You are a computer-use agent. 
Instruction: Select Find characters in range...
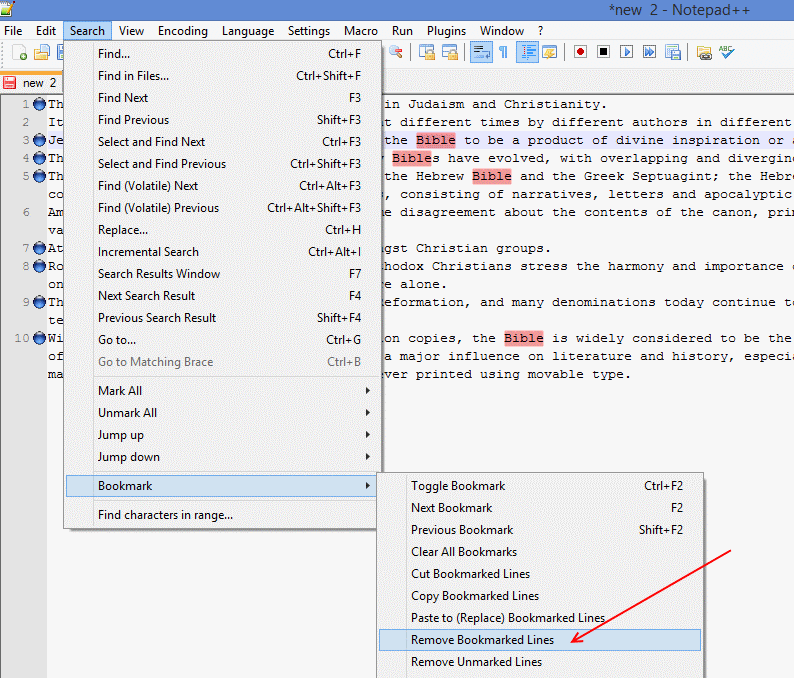[x=222, y=514]
